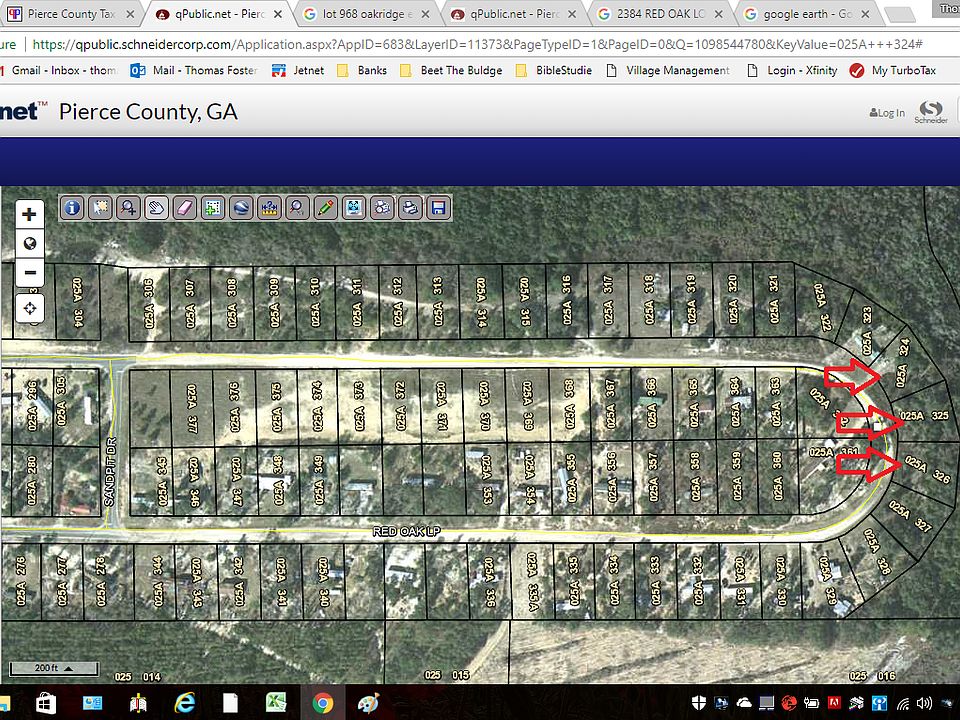Open the Google Earth globe tool

click(240, 207)
